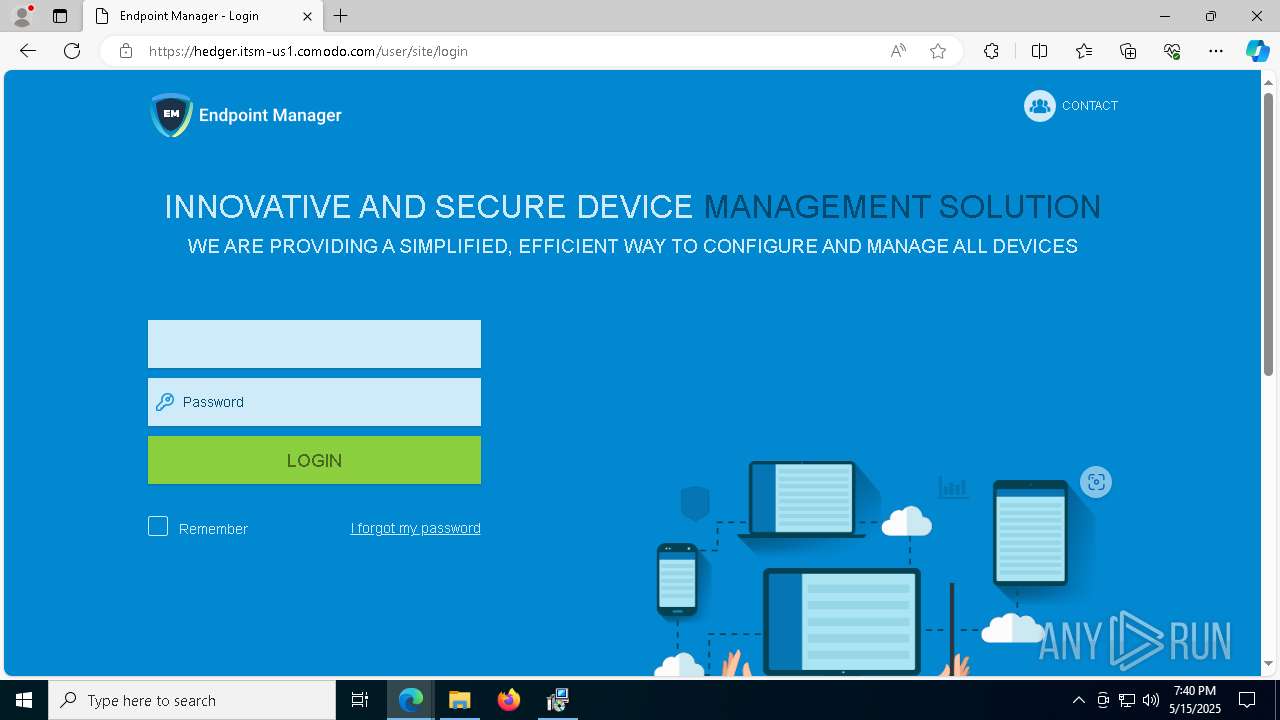Image resolution: width=1280 pixels, height=720 pixels.
Task: Select the 'Endpoint Manager - Login' tab
Action: tap(203, 16)
